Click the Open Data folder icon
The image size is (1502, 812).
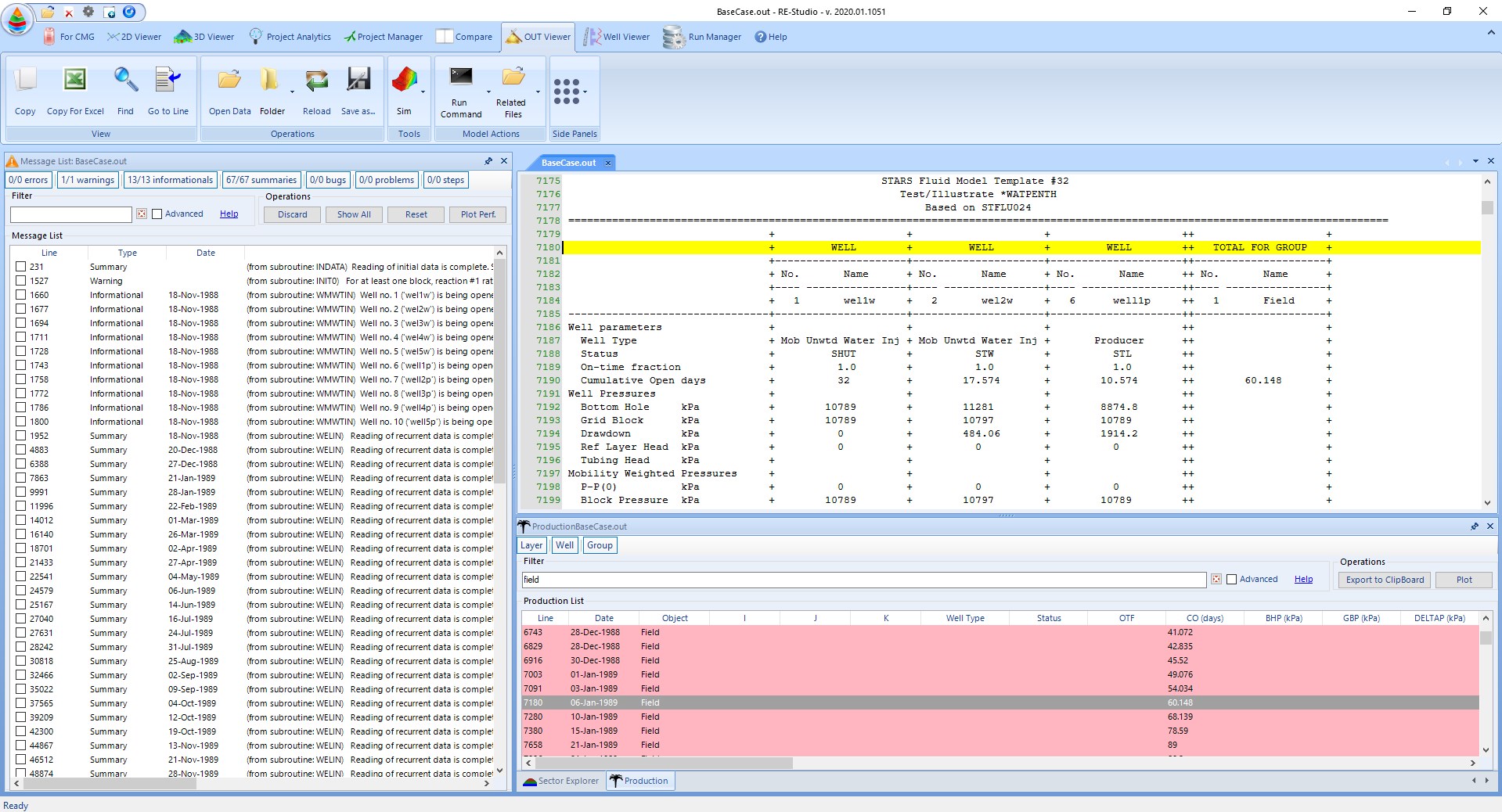pos(229,80)
